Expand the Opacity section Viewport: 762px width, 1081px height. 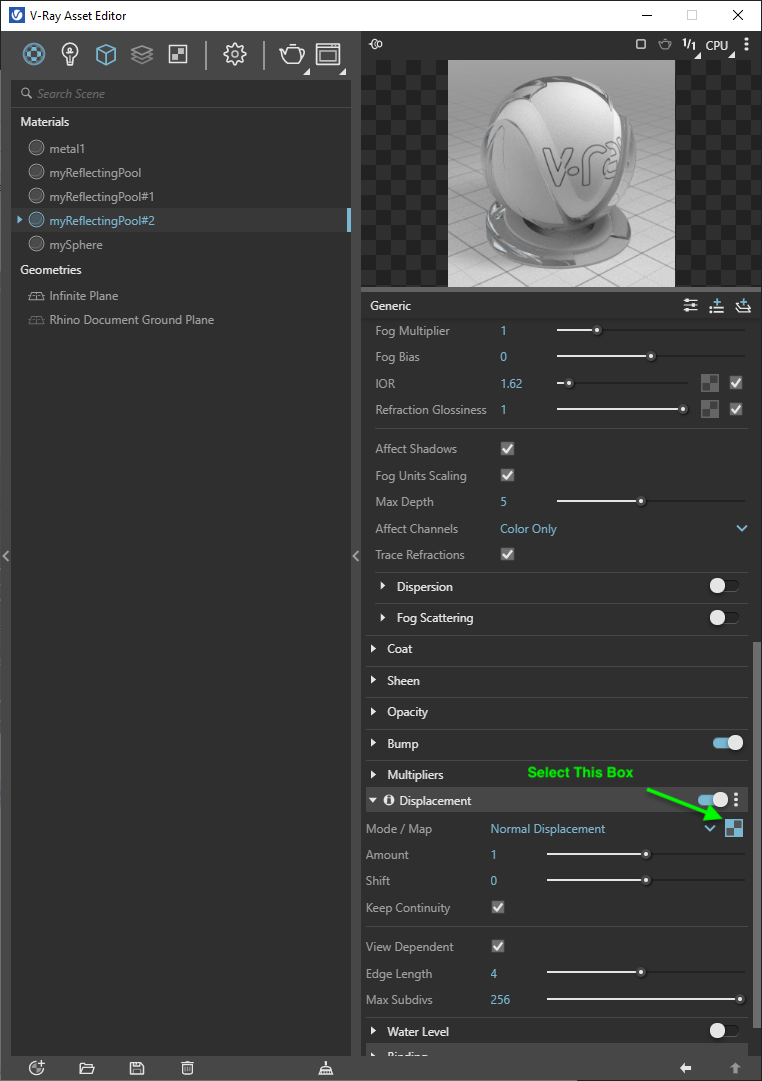click(x=373, y=711)
